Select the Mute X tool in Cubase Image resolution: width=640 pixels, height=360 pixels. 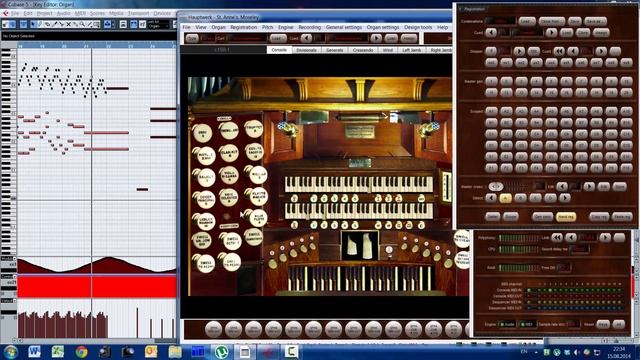[x=69, y=24]
